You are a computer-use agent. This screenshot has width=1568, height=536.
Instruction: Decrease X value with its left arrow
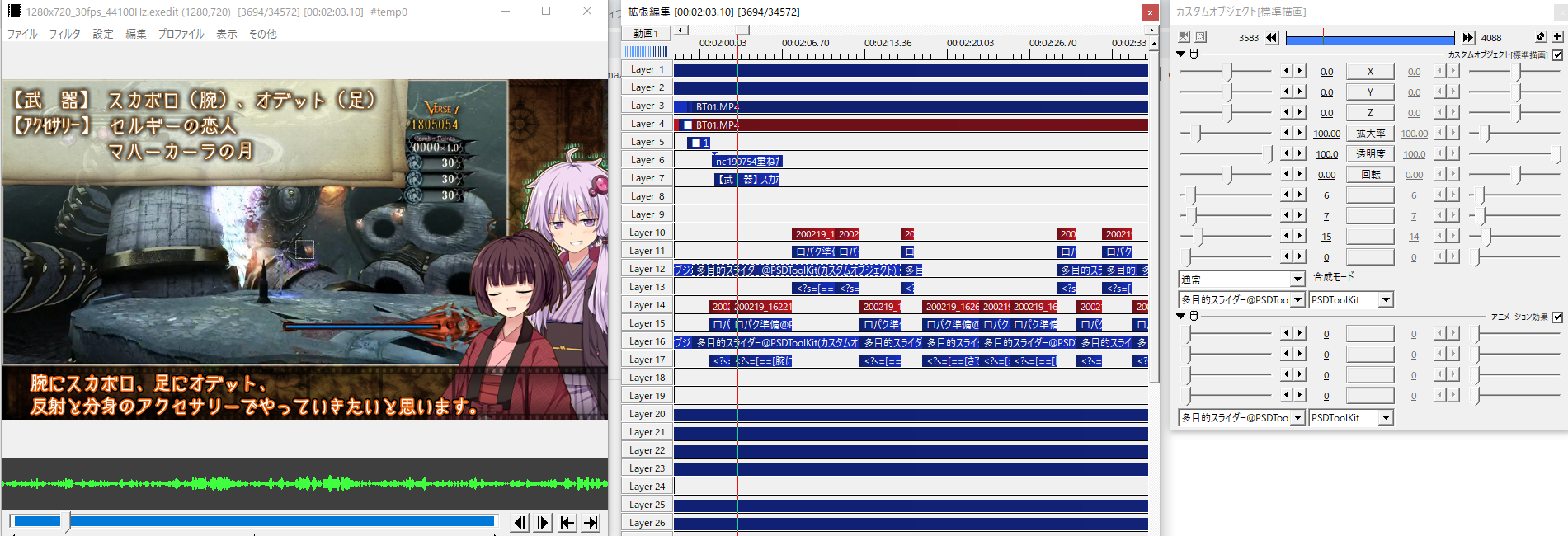(1285, 71)
